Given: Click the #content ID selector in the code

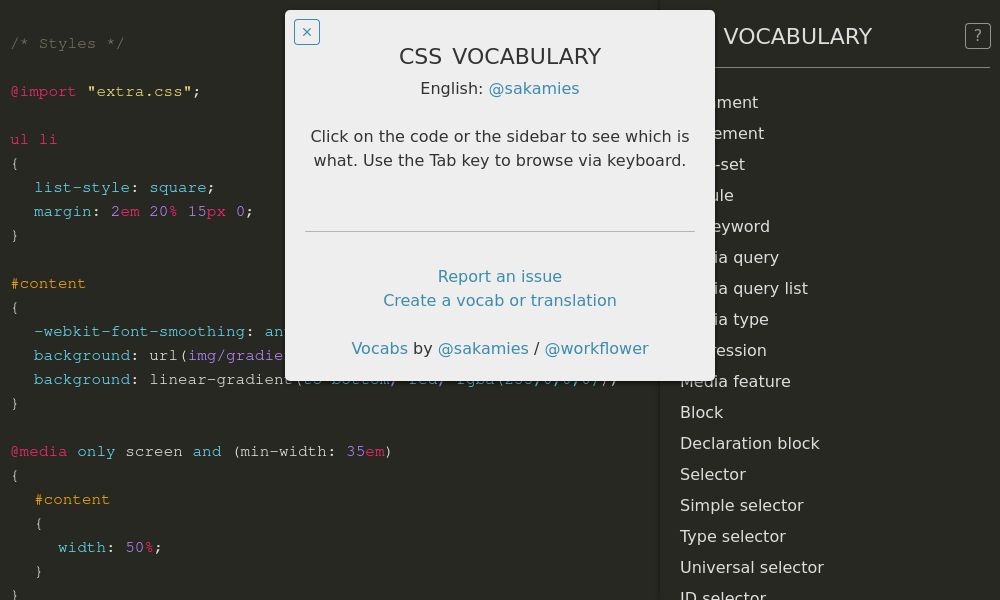Looking at the screenshot, I should (x=48, y=283).
